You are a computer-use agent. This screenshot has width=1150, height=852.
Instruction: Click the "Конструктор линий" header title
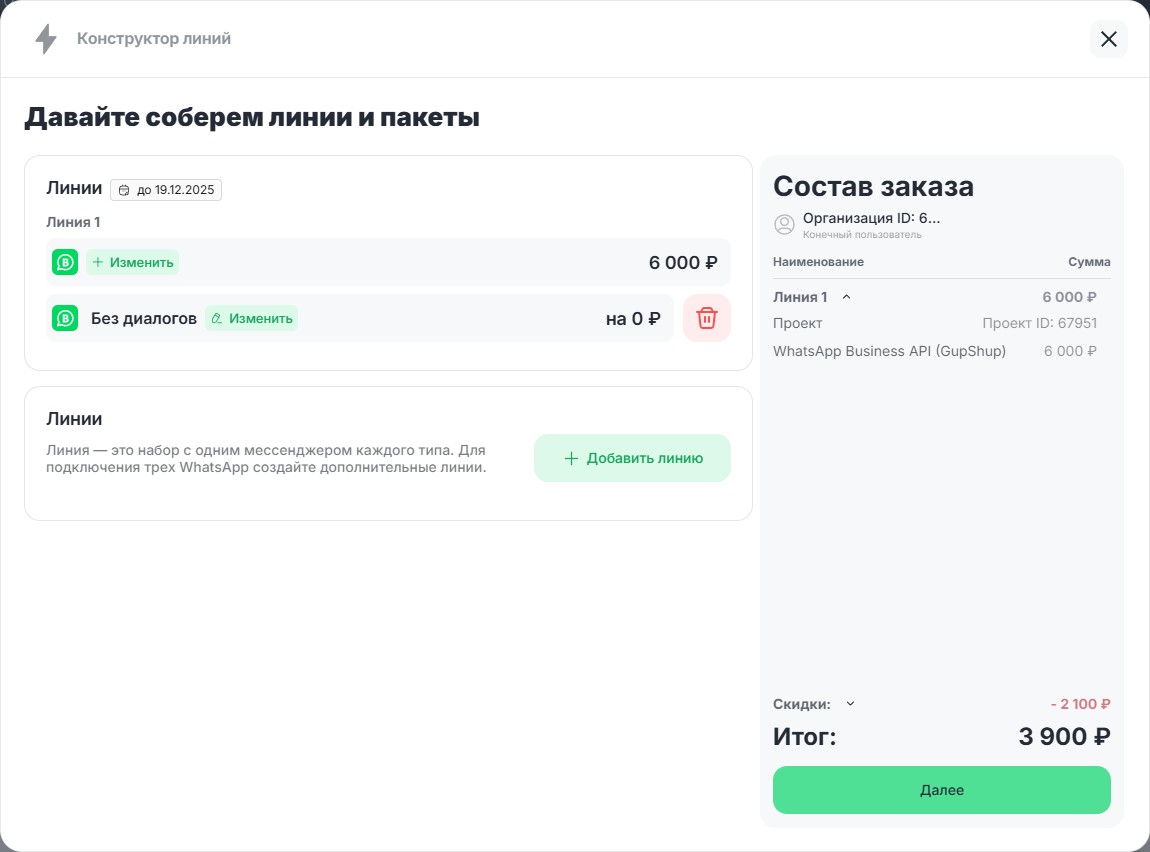154,39
